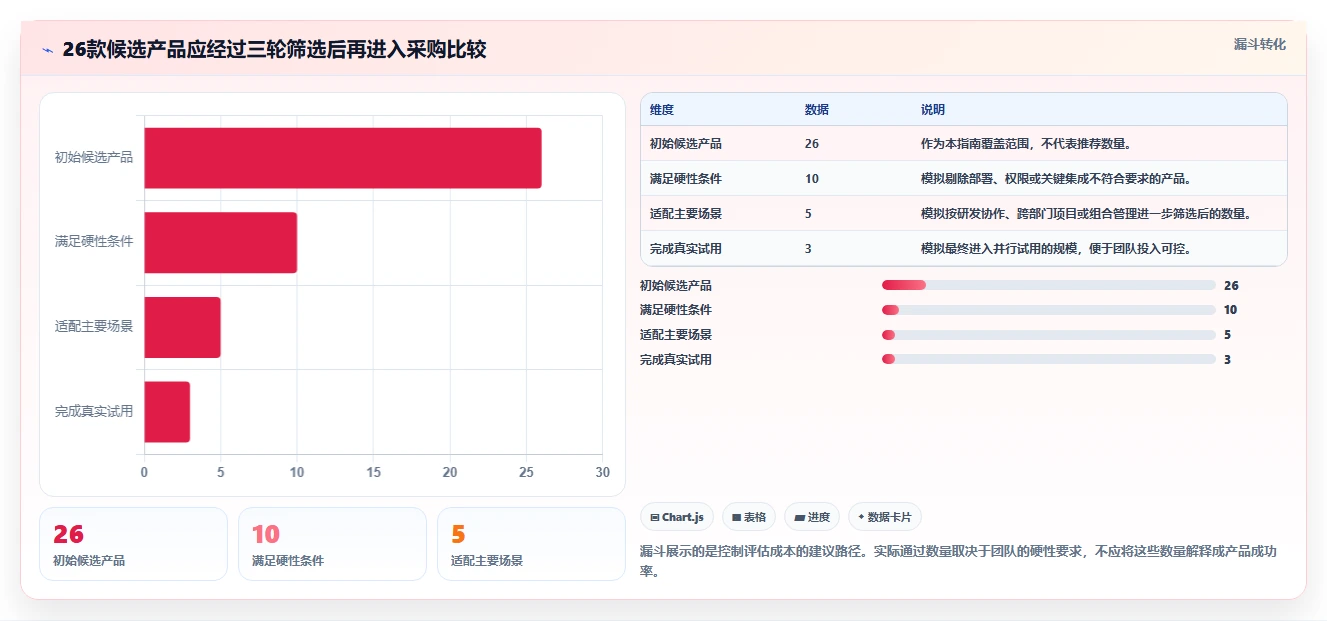
Task: Click the 数据卡片 tag
Action: click(885, 517)
